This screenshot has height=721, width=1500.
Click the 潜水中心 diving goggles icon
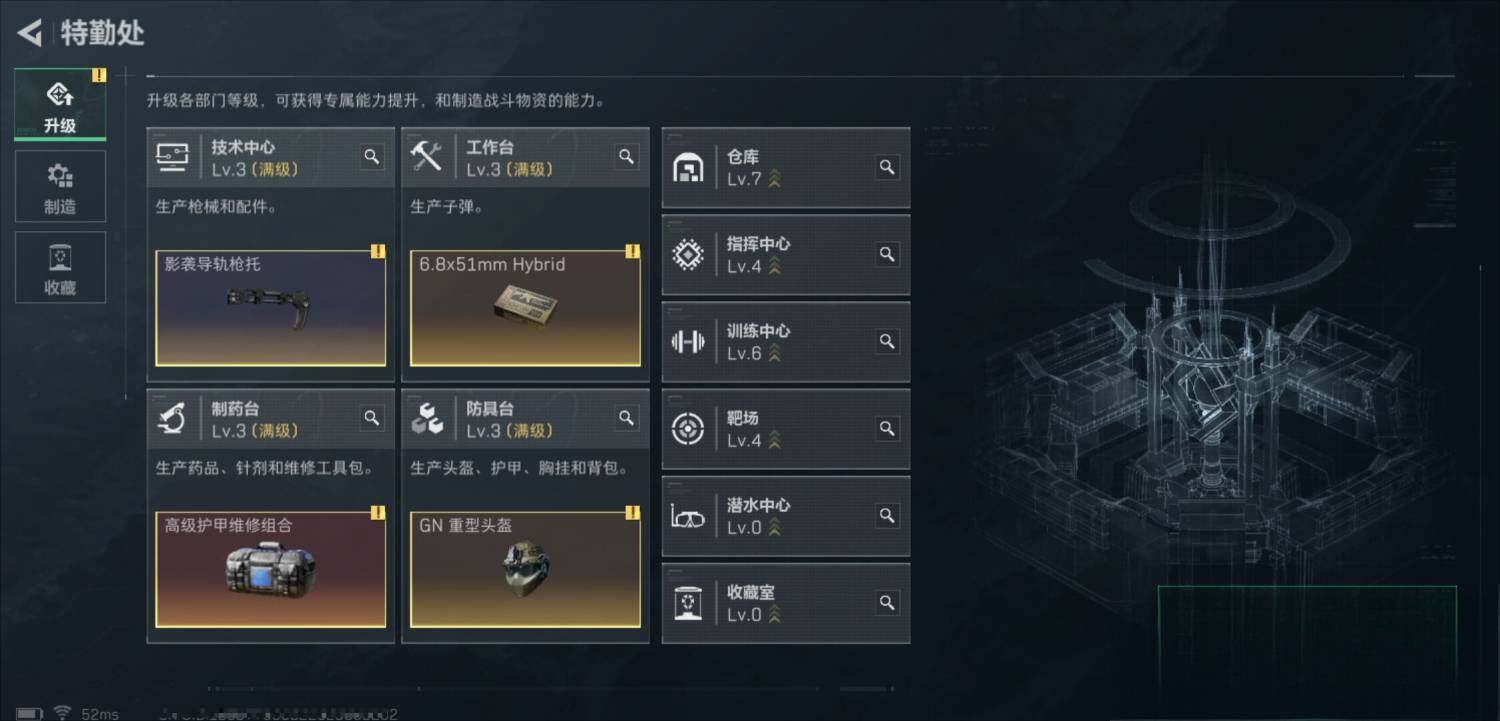(688, 516)
